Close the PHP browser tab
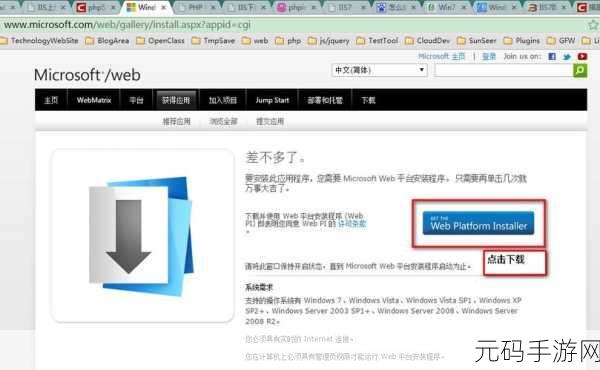The width and height of the screenshot is (600, 370). click(213, 7)
